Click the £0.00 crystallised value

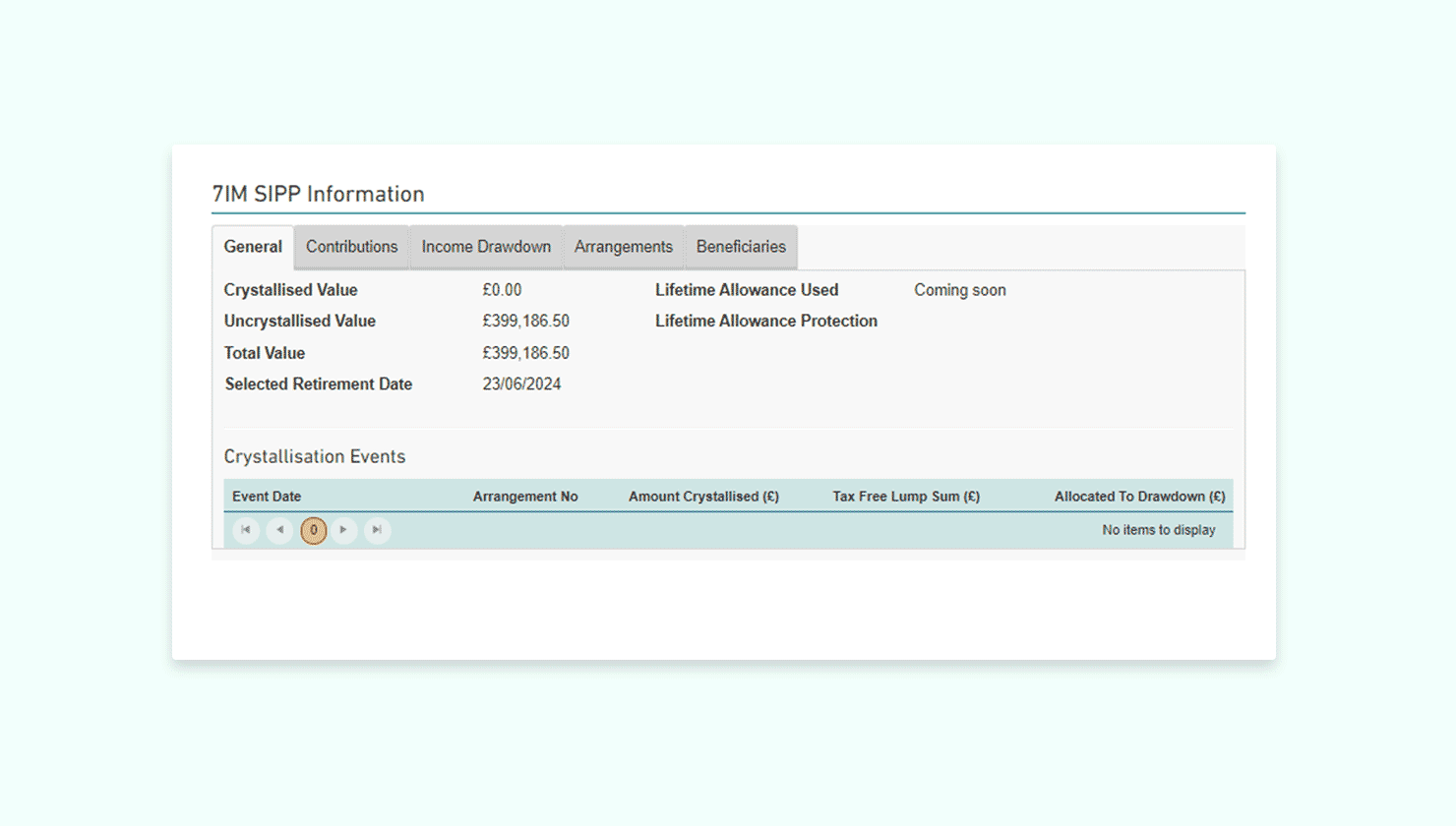pyautogui.click(x=502, y=290)
